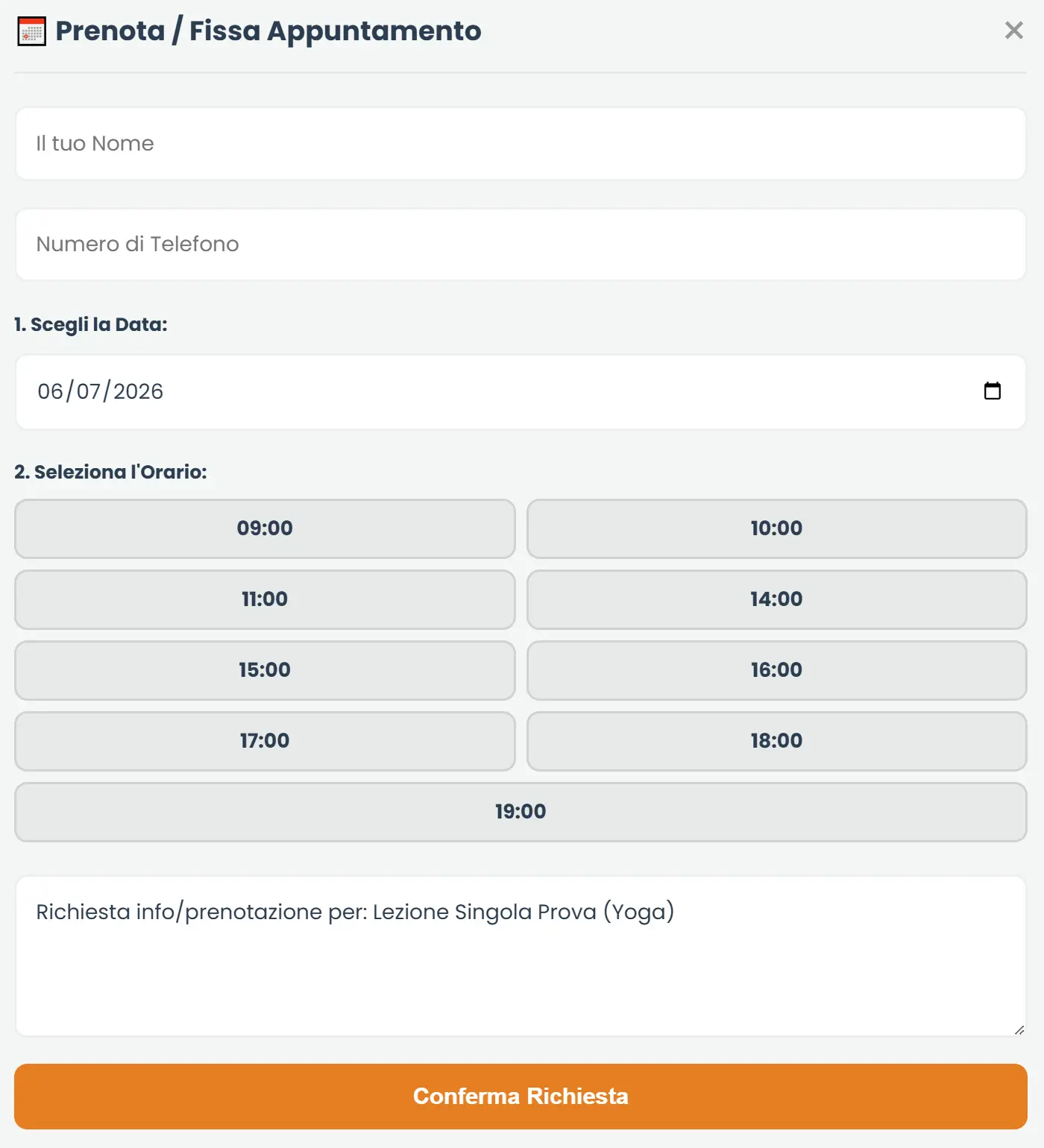The width and height of the screenshot is (1044, 1148).
Task: Select the 10:00 time slot
Action: [x=776, y=529]
